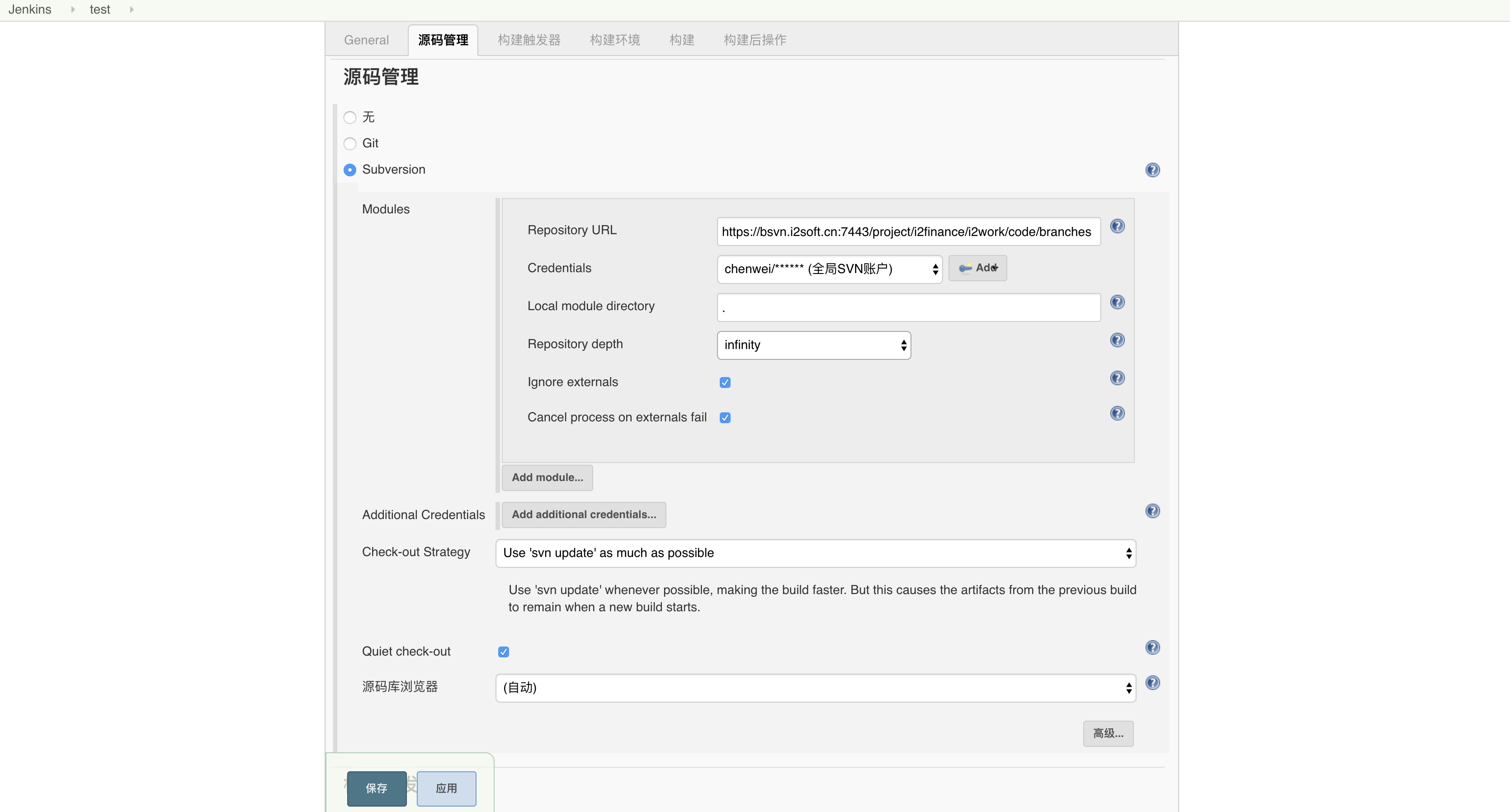Show help for Ignore externals
The image size is (1510, 812).
point(1117,378)
